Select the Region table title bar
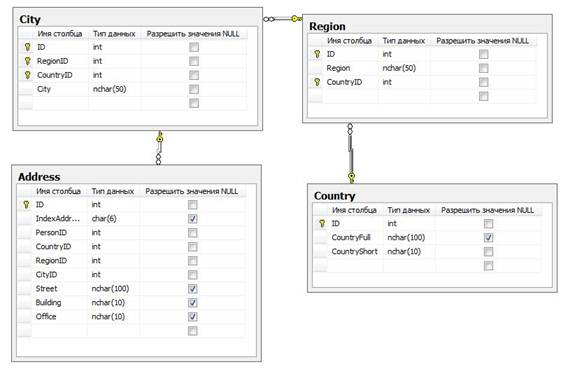This screenshot has height=369, width=568. click(x=427, y=25)
